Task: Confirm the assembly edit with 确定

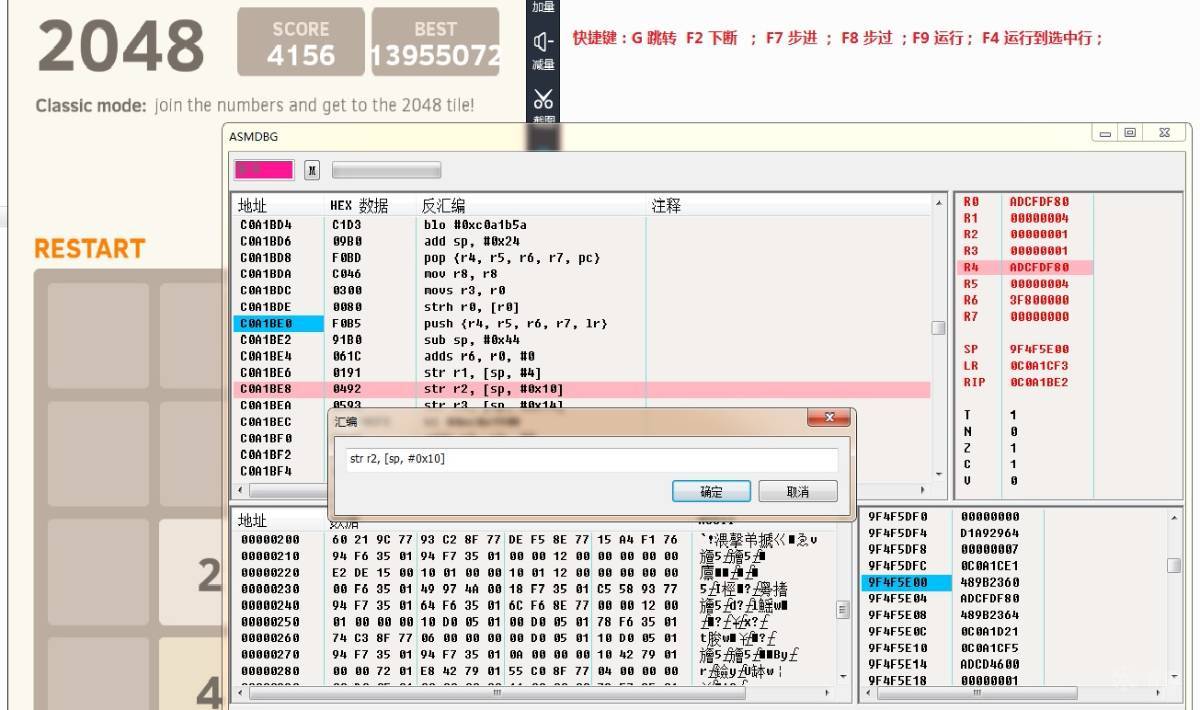Action: tap(711, 491)
